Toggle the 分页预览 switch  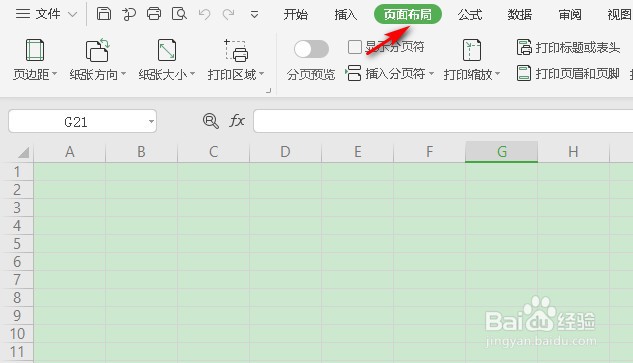click(x=311, y=49)
